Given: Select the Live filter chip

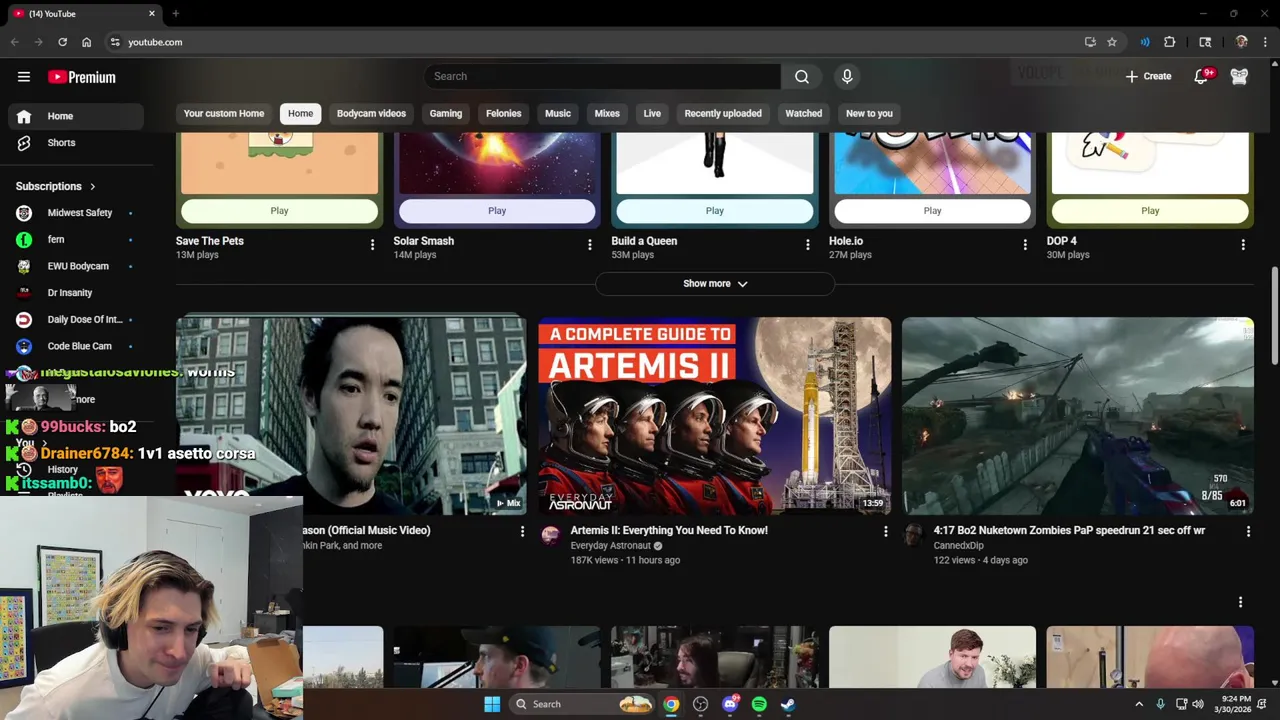Looking at the screenshot, I should coord(652,113).
